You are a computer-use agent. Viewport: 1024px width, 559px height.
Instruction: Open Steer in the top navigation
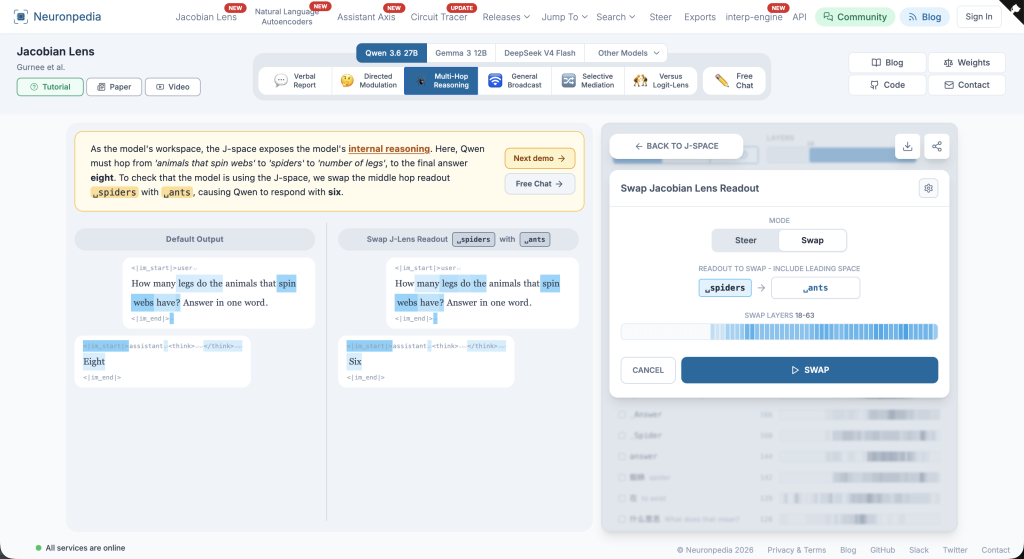pos(660,17)
